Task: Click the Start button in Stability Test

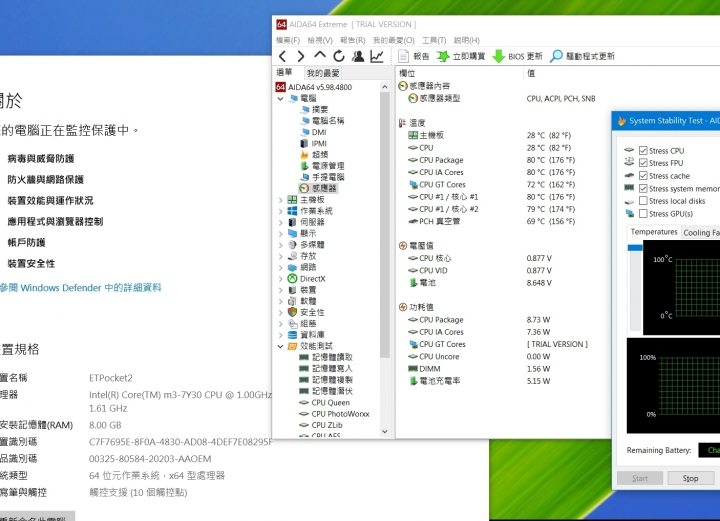Action: point(640,478)
